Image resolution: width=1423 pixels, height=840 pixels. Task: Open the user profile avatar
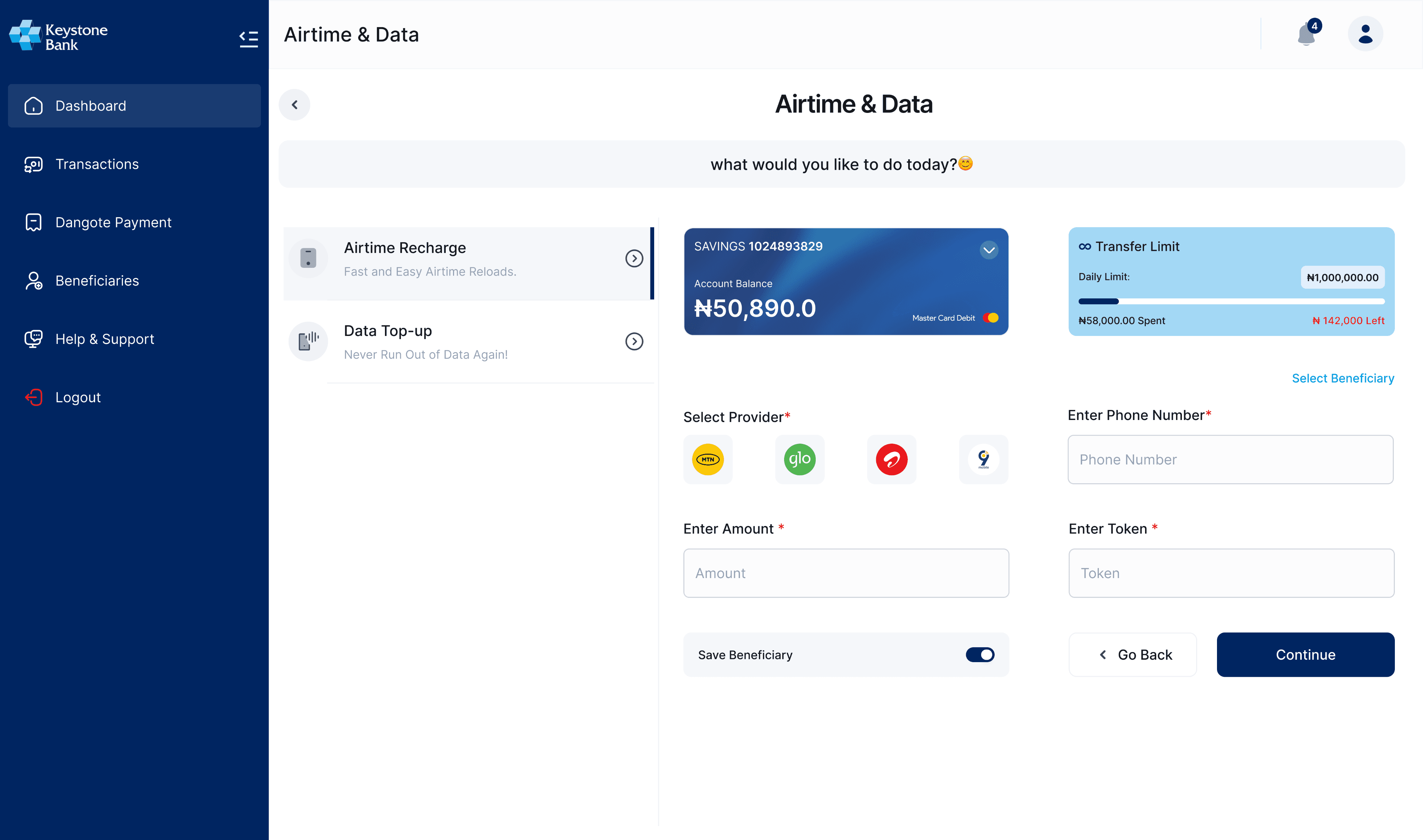1365,34
